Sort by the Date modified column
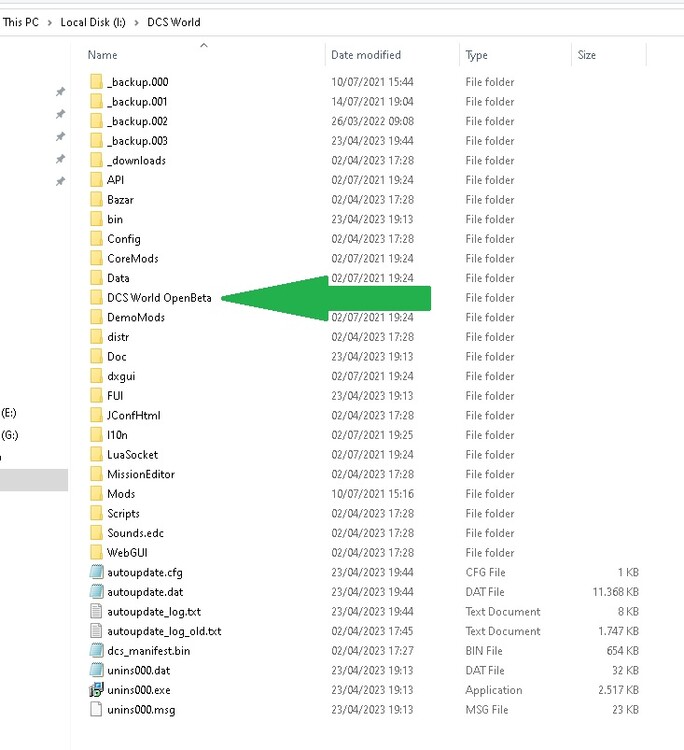 point(366,55)
